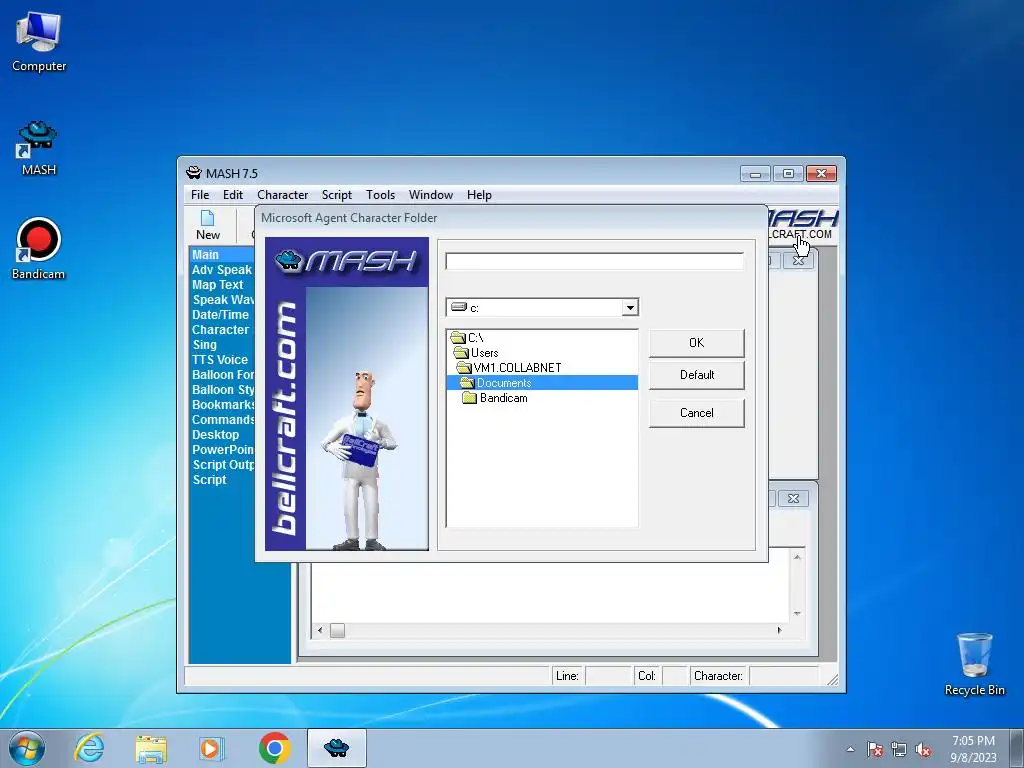Open the Computer desktop icon
Image resolution: width=1024 pixels, height=768 pixels.
pos(39,42)
